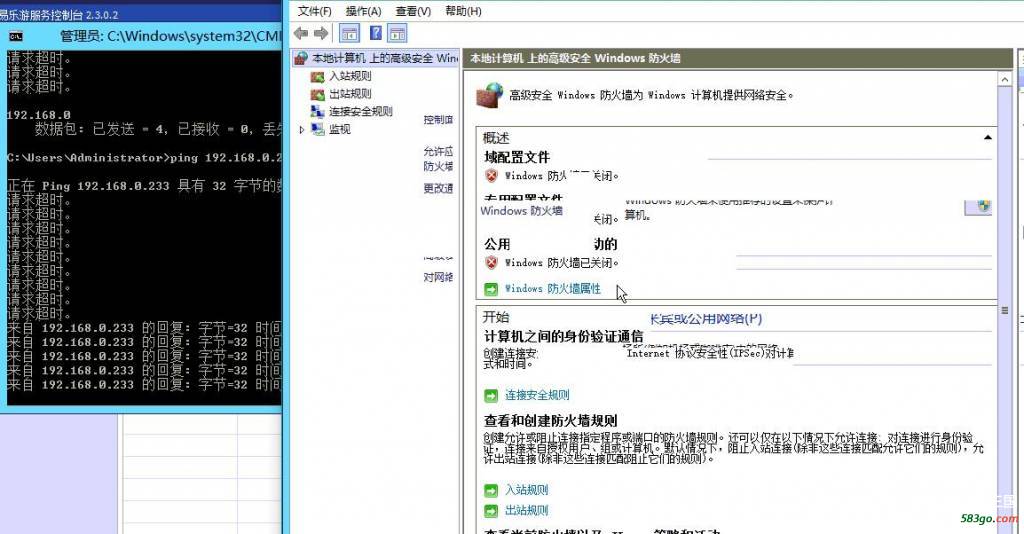Image resolution: width=1024 pixels, height=534 pixels.
Task: Click green arrow icon beside 出站规则 link
Action: click(x=491, y=511)
